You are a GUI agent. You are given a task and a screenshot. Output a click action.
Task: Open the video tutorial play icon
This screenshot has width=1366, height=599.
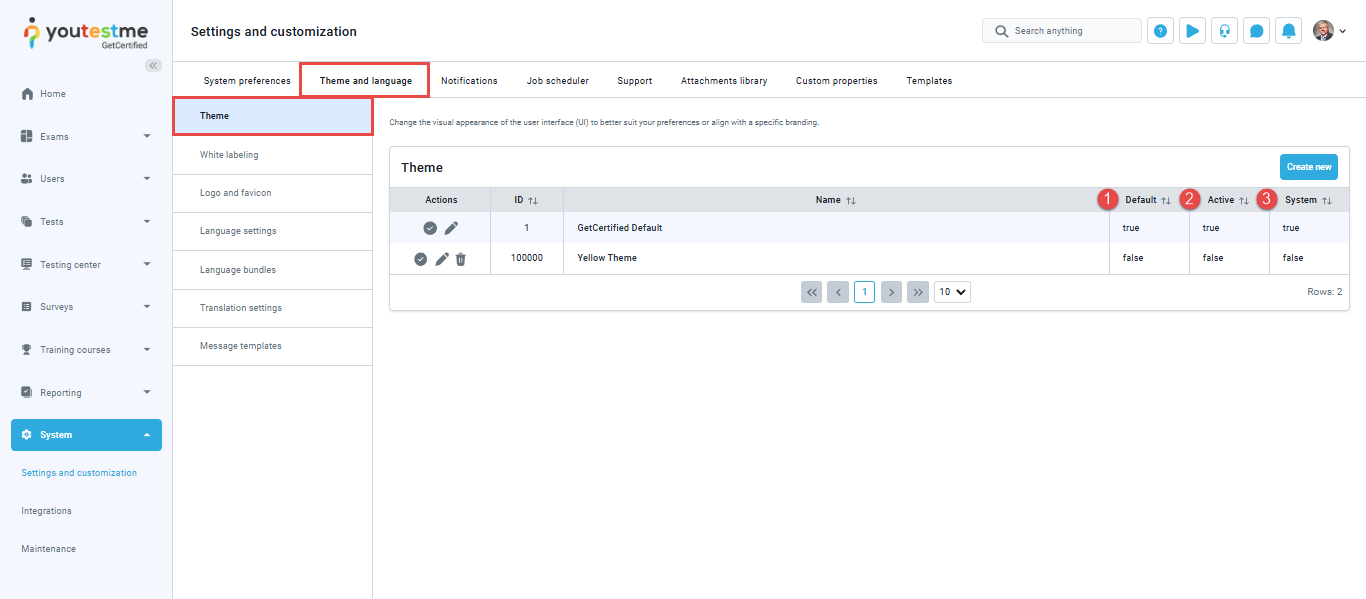click(1192, 31)
